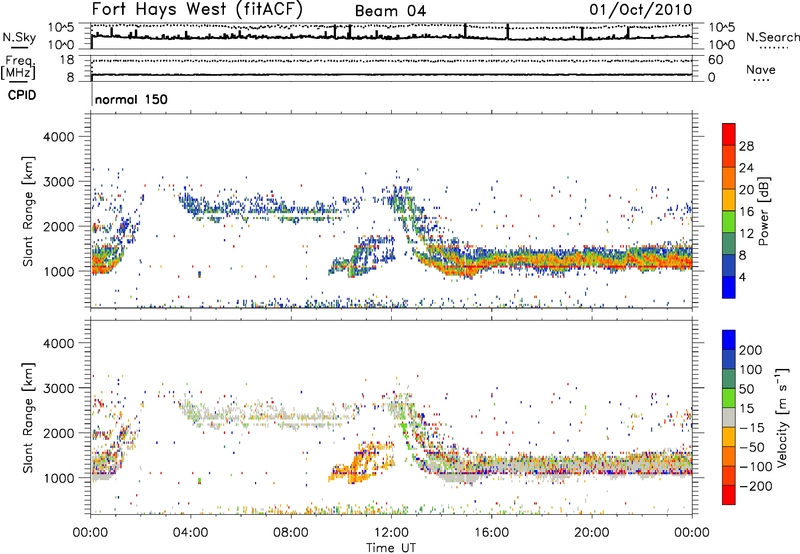Click the velocity colorbar value 50
Image resolution: width=800 pixels, height=554 pixels.
tap(747, 389)
